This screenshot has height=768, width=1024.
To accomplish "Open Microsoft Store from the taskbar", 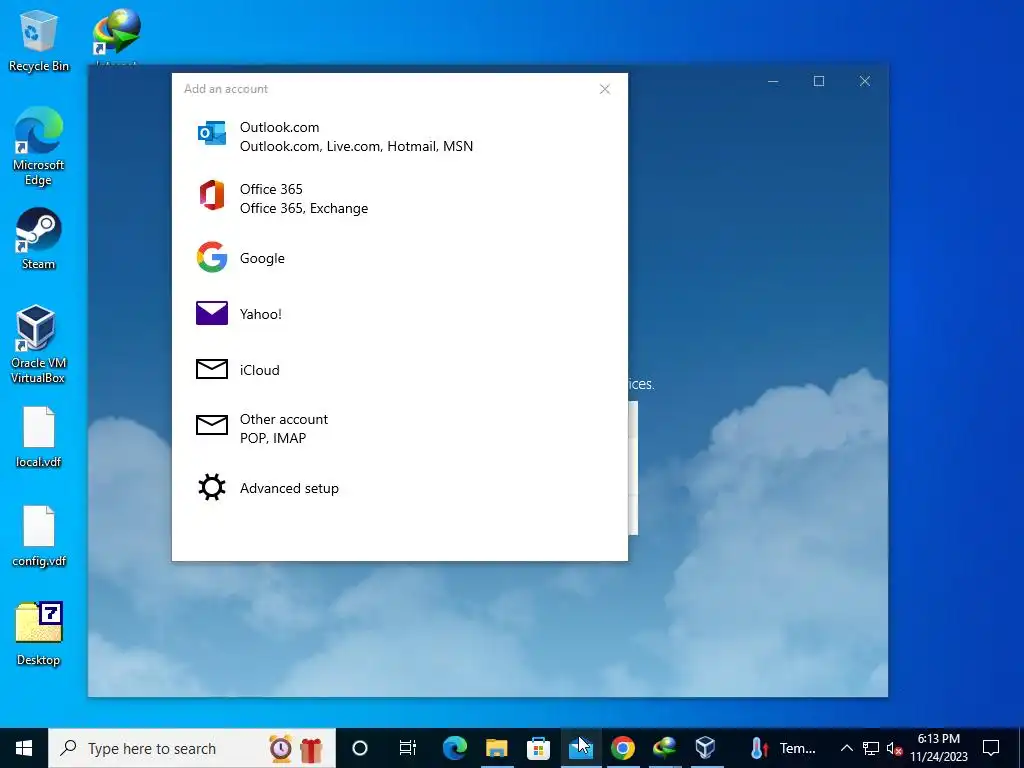I will (538, 748).
